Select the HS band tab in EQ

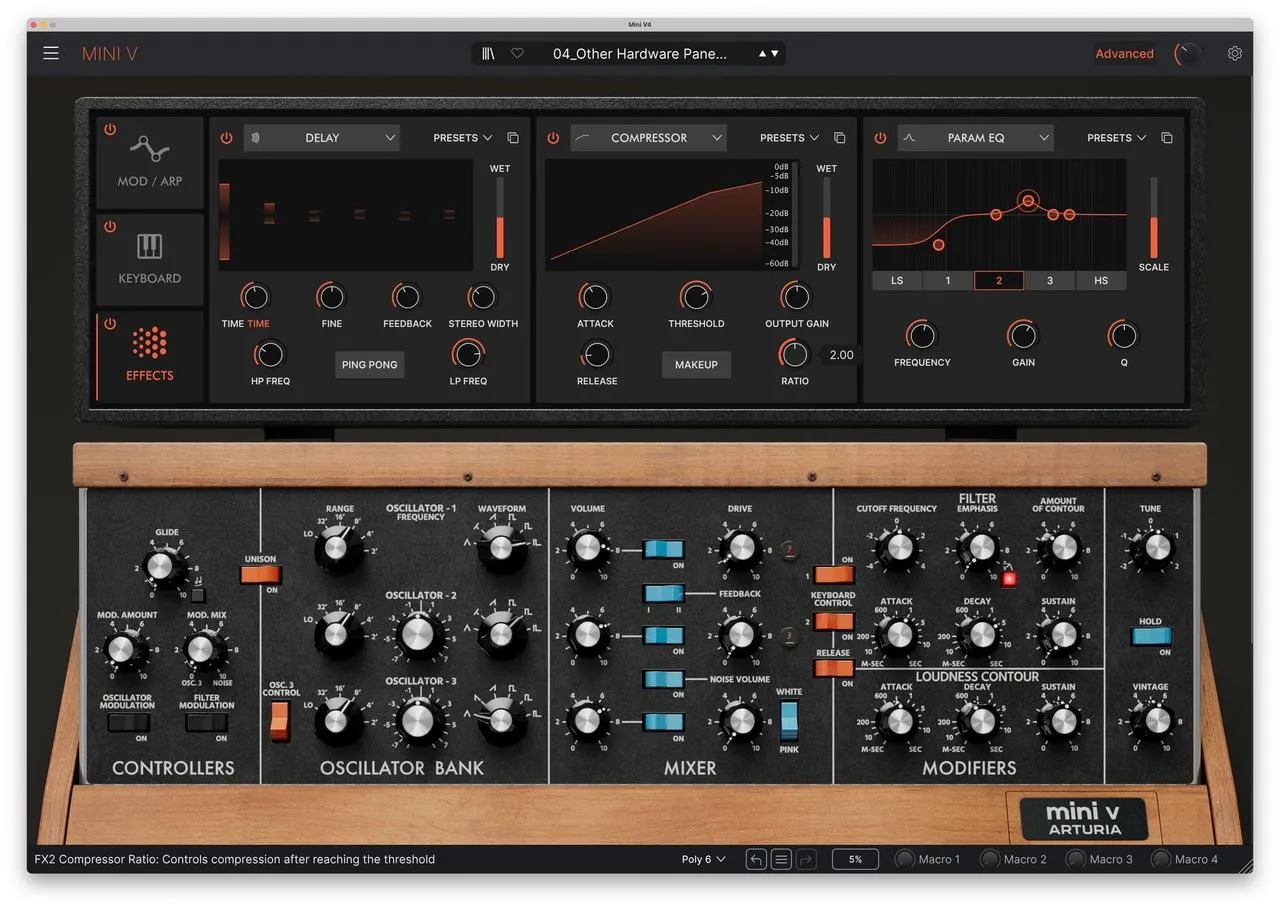[x=1101, y=280]
